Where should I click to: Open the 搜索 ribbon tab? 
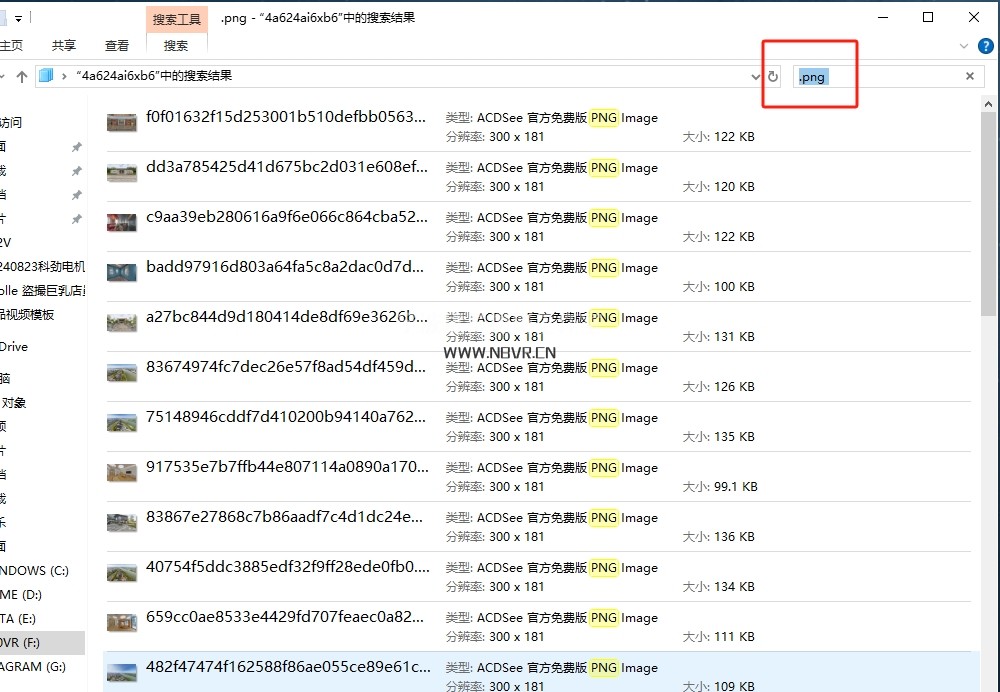(x=176, y=45)
